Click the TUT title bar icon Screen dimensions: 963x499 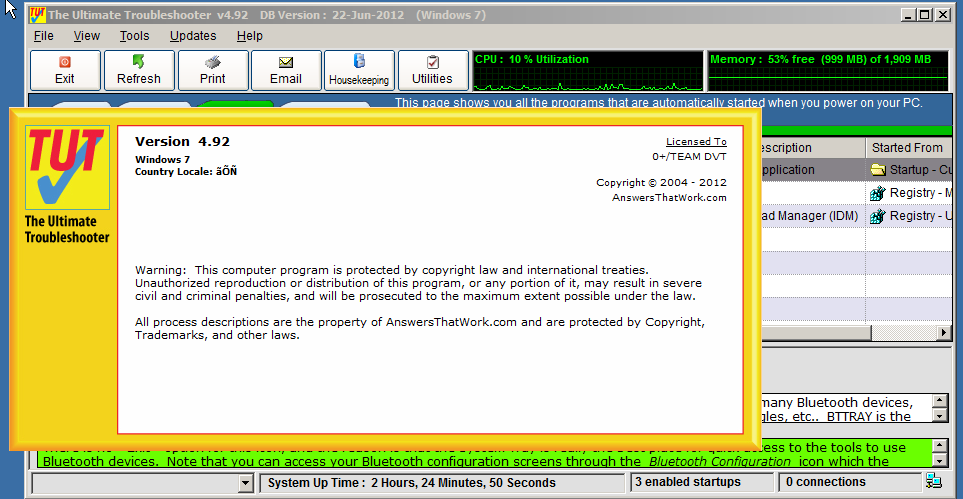[37, 15]
